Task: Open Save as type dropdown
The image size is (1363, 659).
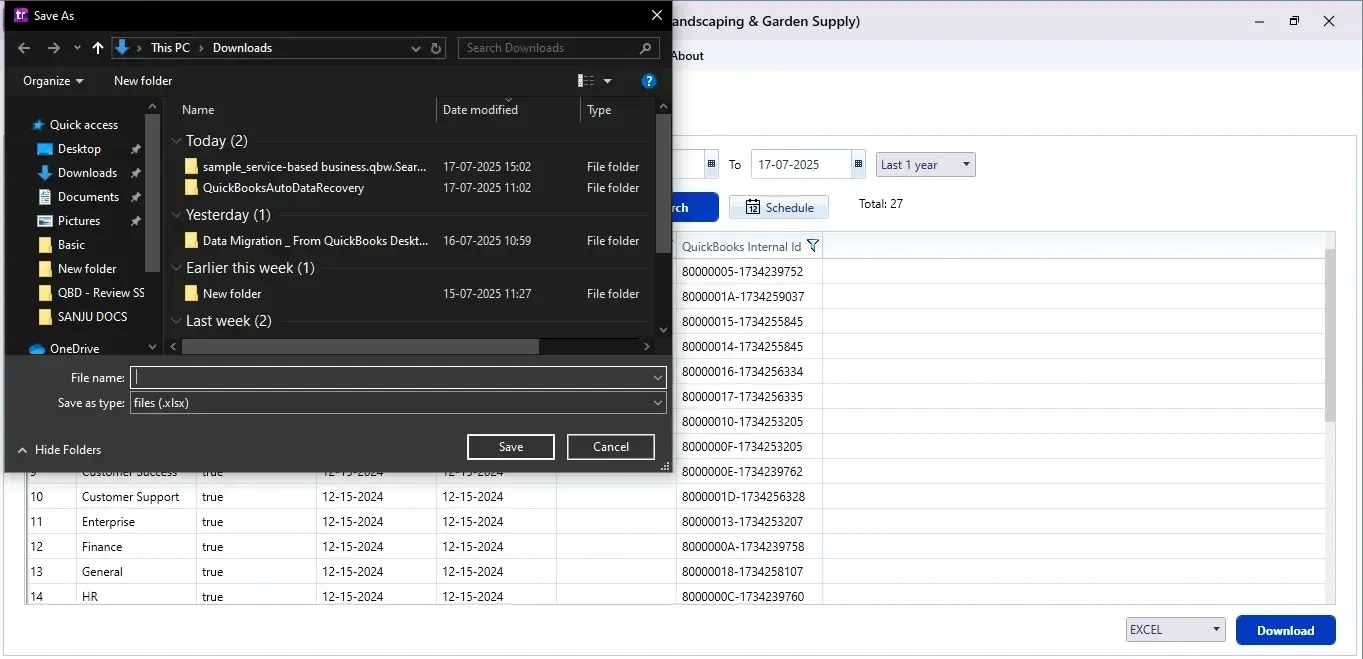Action: [398, 403]
